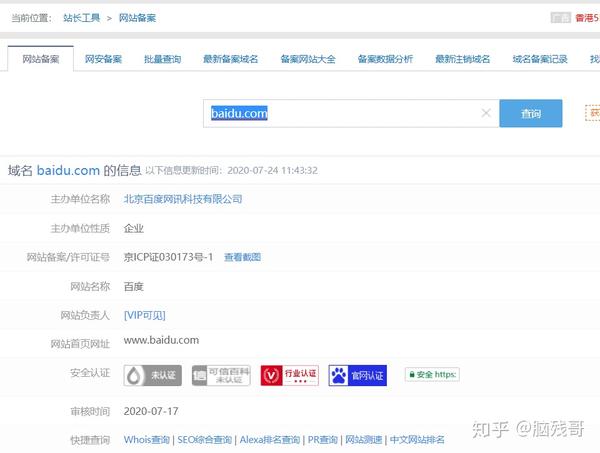Open the 最新注销域名 tab

462,59
